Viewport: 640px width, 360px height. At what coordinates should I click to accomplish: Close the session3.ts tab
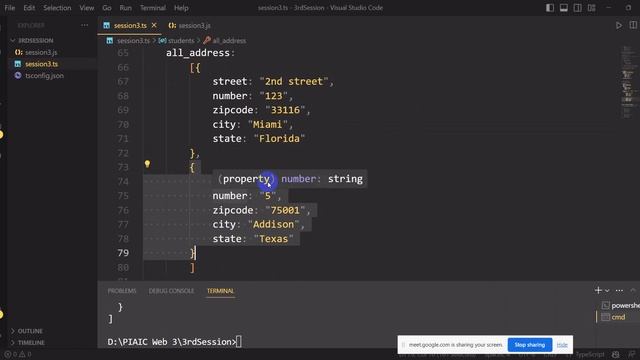coord(154,25)
